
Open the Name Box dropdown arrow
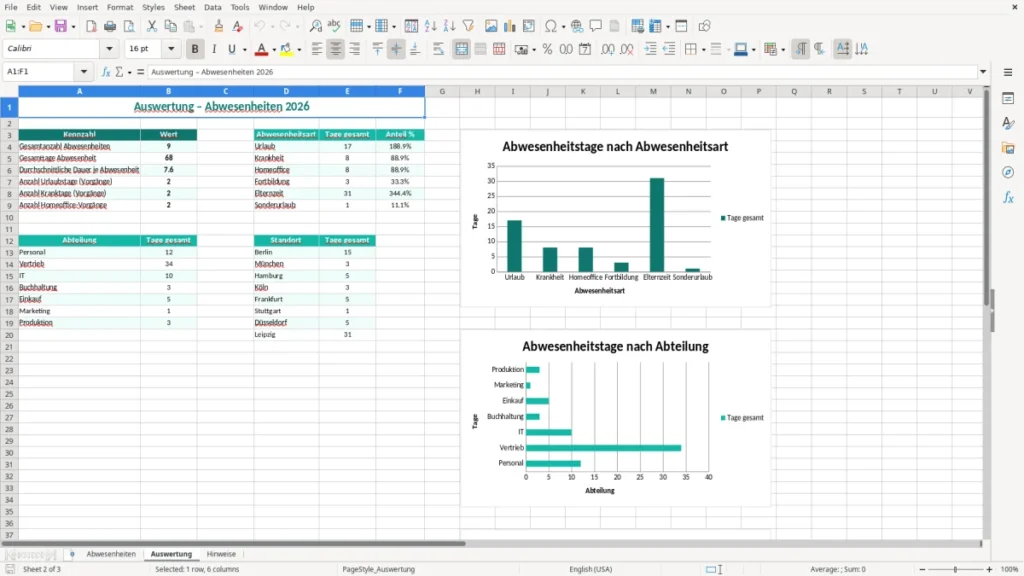pos(84,72)
